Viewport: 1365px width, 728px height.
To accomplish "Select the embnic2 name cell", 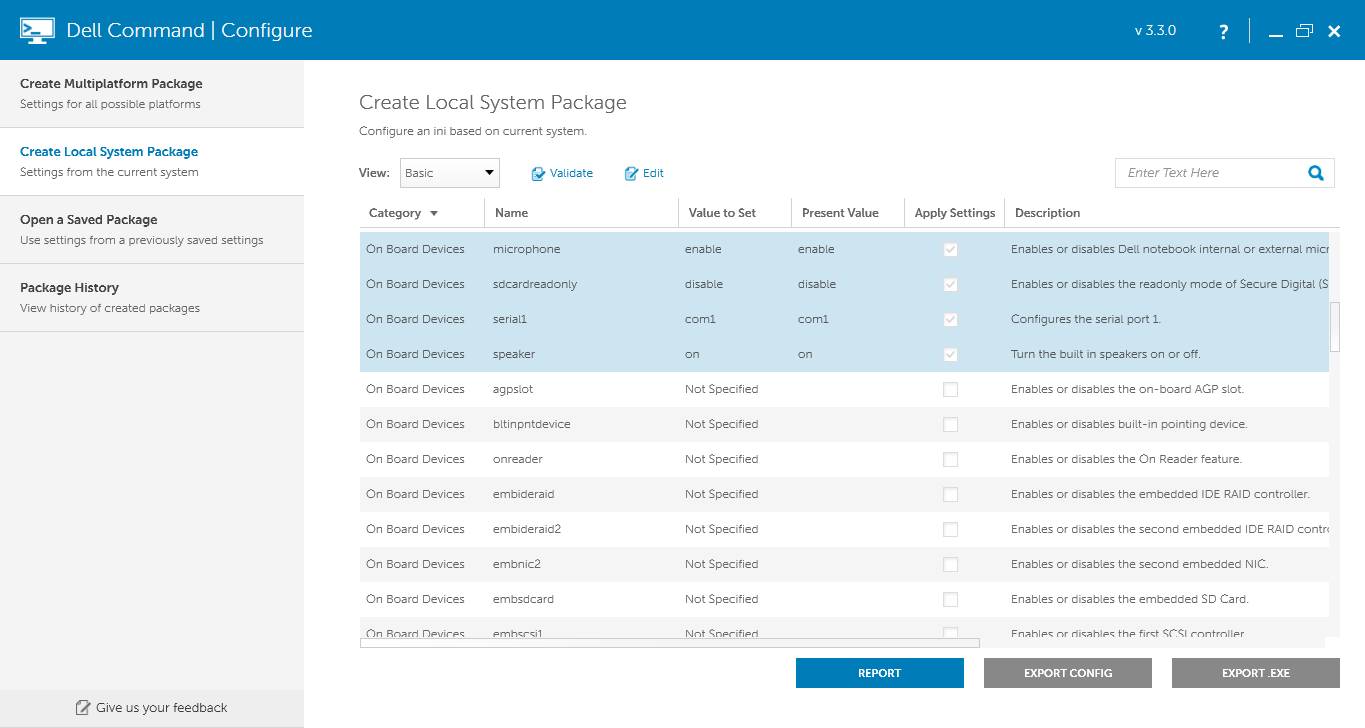I will 517,565.
